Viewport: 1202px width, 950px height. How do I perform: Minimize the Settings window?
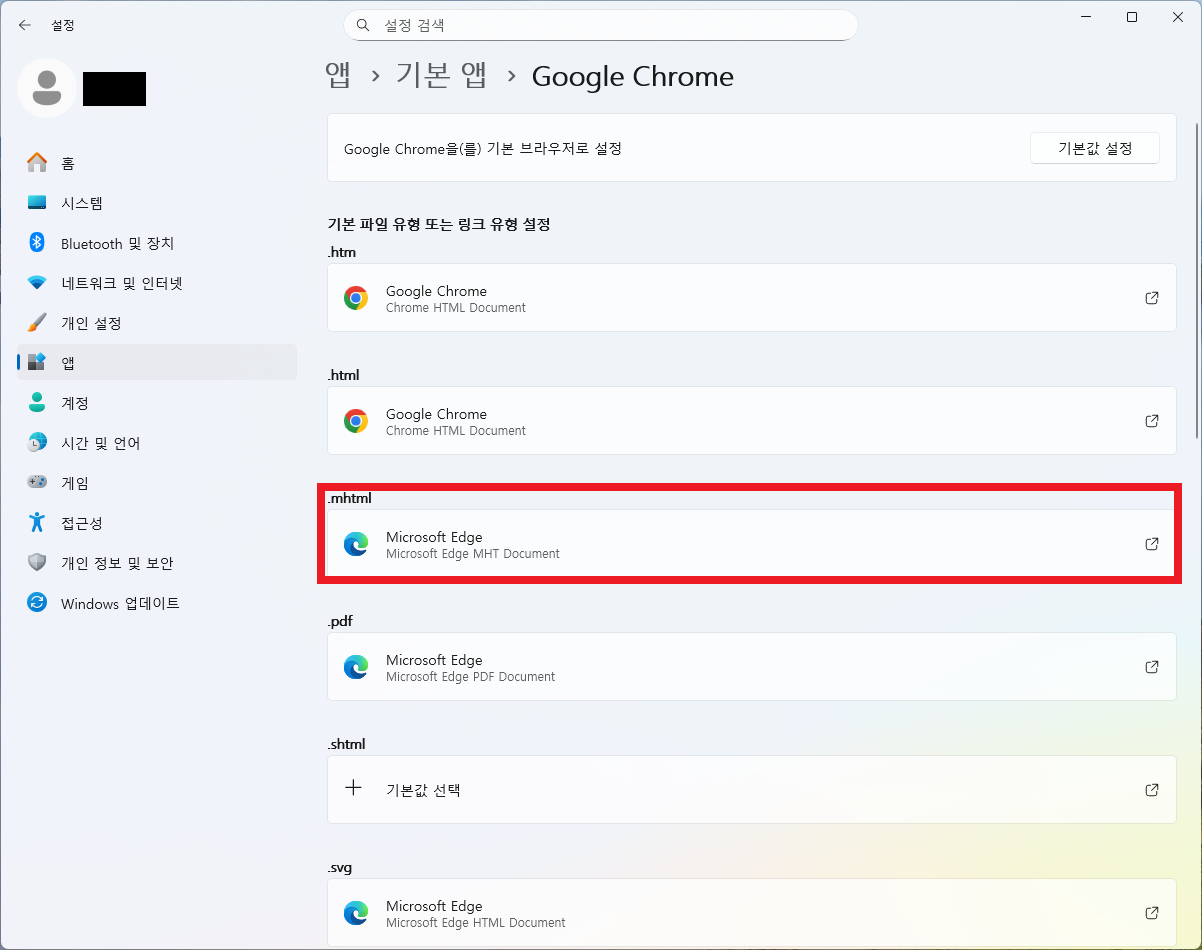click(x=1086, y=17)
